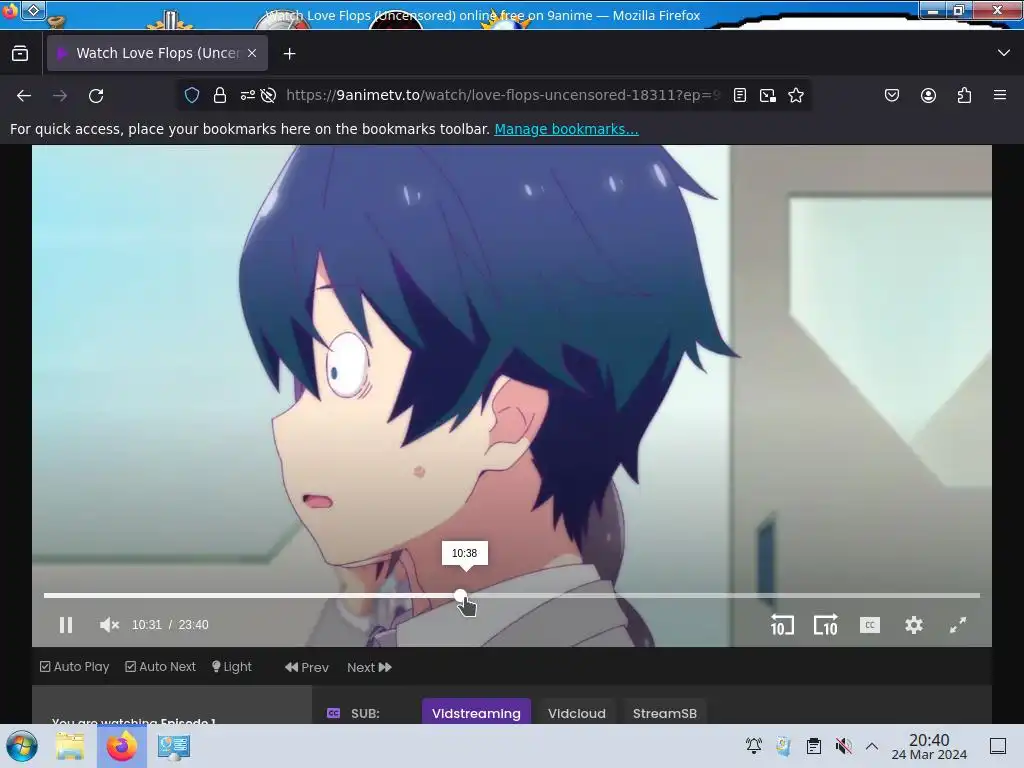Select the Watch Love Flops tab
This screenshot has width=1024, height=768.
[x=157, y=53]
